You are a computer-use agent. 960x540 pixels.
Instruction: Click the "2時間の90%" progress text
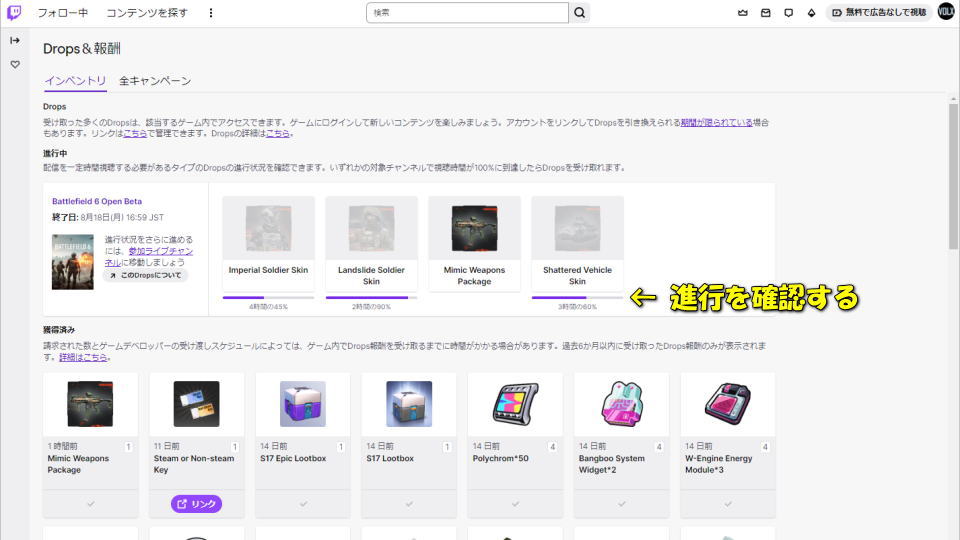[371, 307]
